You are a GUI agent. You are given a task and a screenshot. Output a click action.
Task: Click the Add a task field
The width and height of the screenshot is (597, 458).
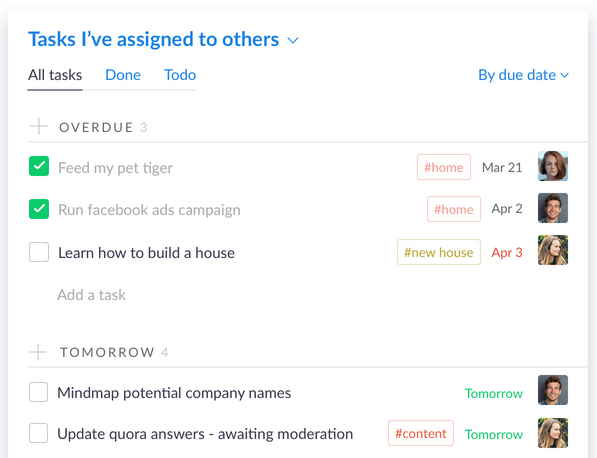tap(91, 295)
